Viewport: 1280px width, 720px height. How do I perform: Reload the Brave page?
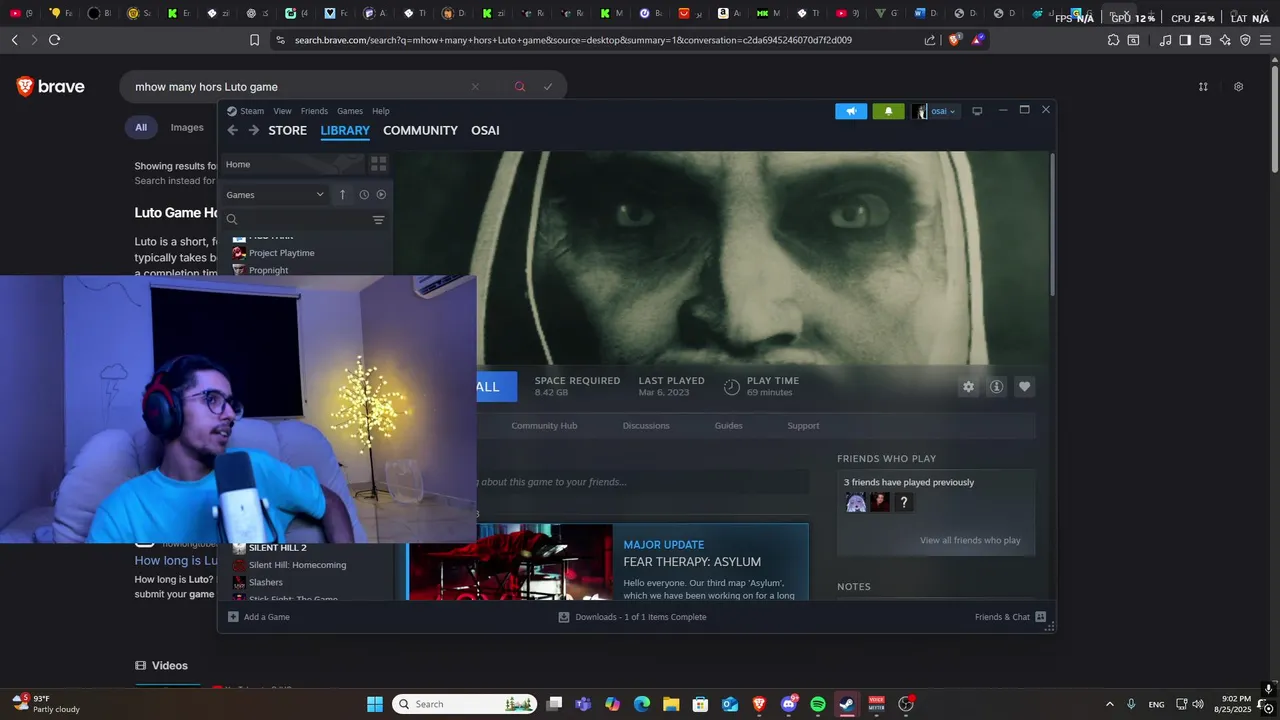pyautogui.click(x=54, y=40)
